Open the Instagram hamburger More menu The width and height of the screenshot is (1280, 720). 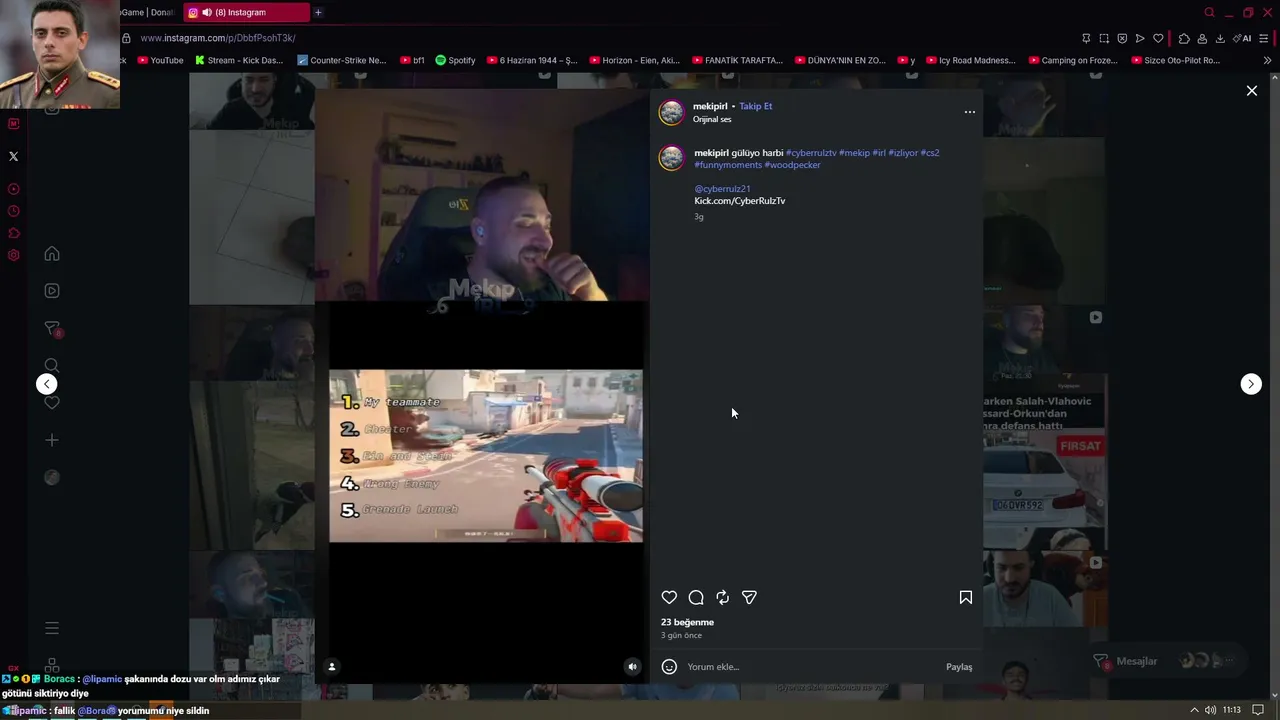[x=52, y=628]
